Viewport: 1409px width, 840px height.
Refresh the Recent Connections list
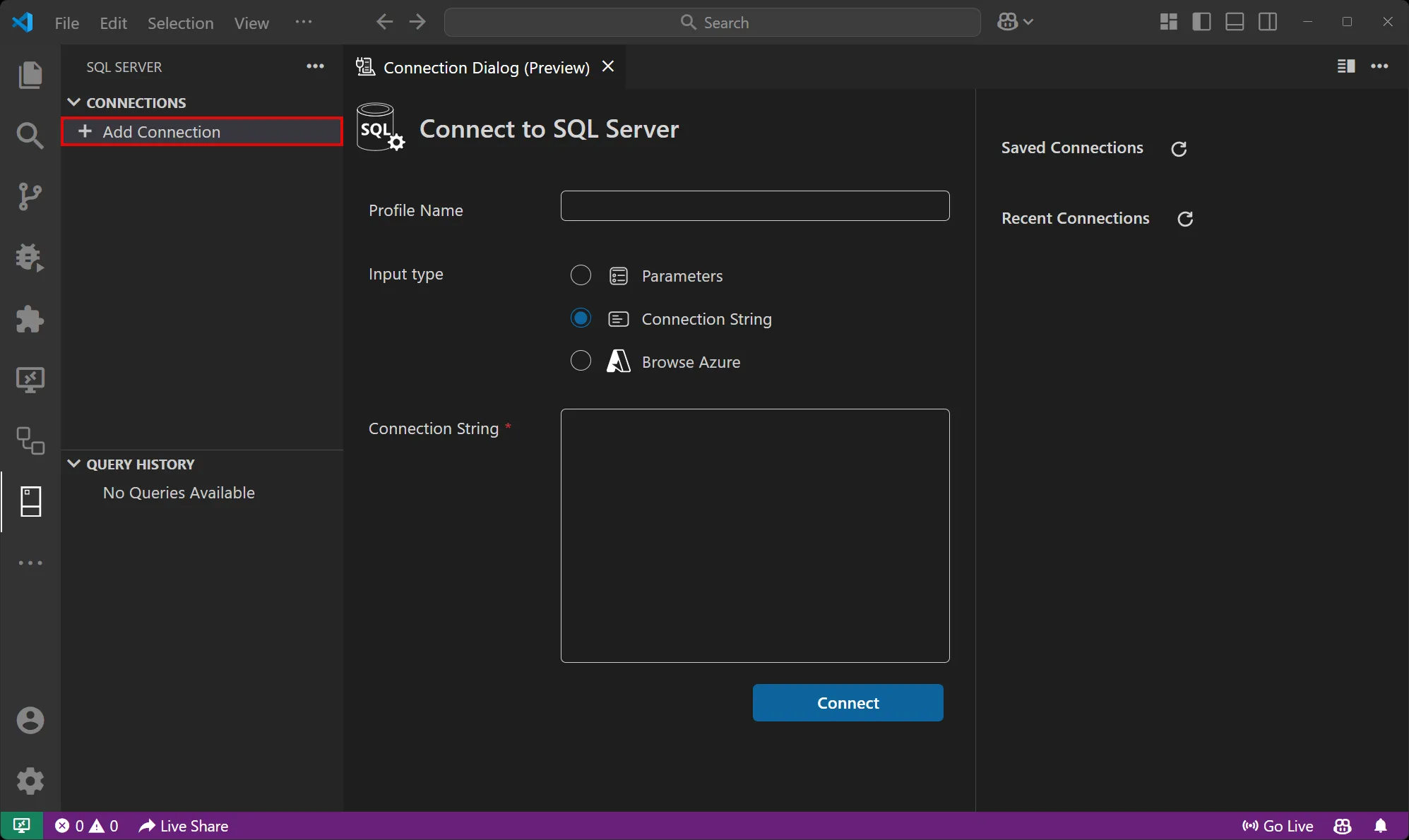click(x=1184, y=219)
